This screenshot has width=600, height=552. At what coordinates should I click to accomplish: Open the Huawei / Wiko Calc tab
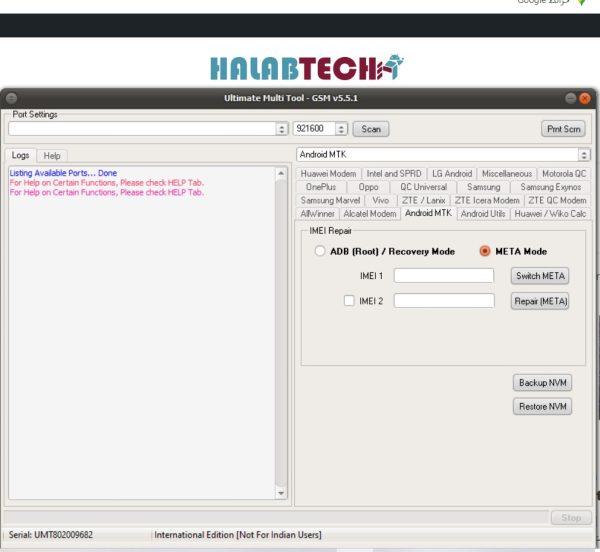tap(550, 214)
